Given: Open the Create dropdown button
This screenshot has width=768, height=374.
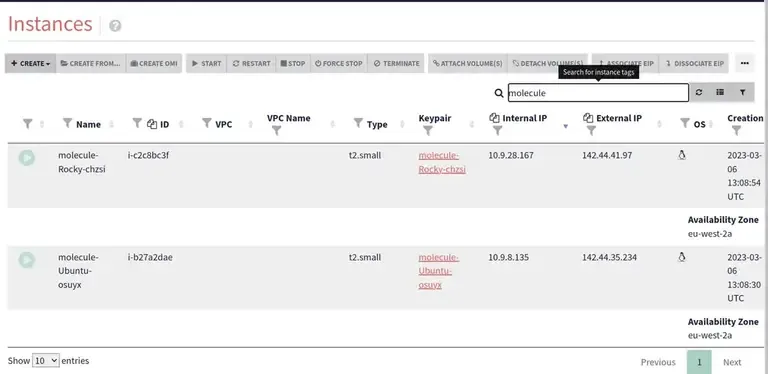Looking at the screenshot, I should point(30,64).
